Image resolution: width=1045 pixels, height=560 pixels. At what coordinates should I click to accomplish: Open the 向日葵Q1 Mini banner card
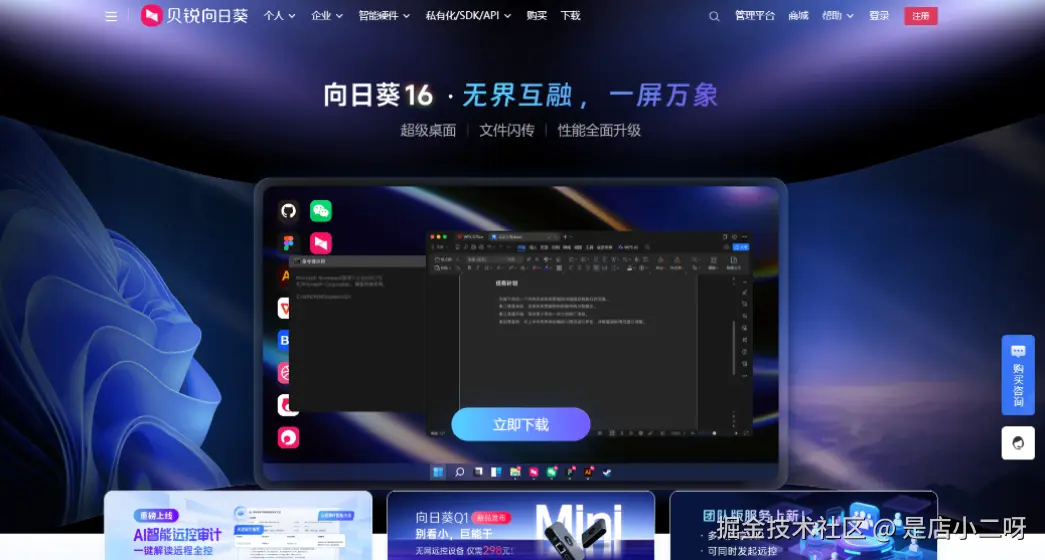coord(521,525)
